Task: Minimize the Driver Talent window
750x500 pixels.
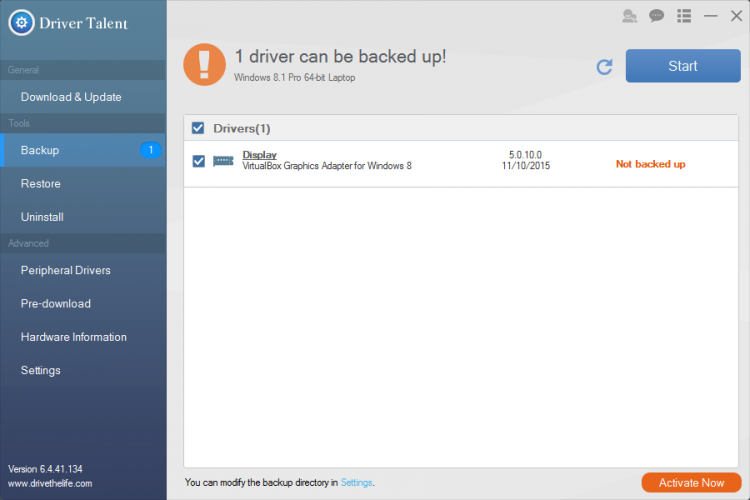Action: 711,16
